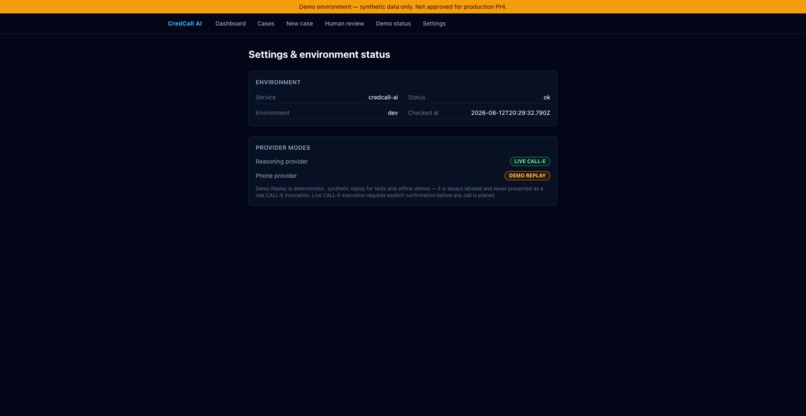This screenshot has height=416, width=806.
Task: Click the Status label
Action: click(416, 97)
